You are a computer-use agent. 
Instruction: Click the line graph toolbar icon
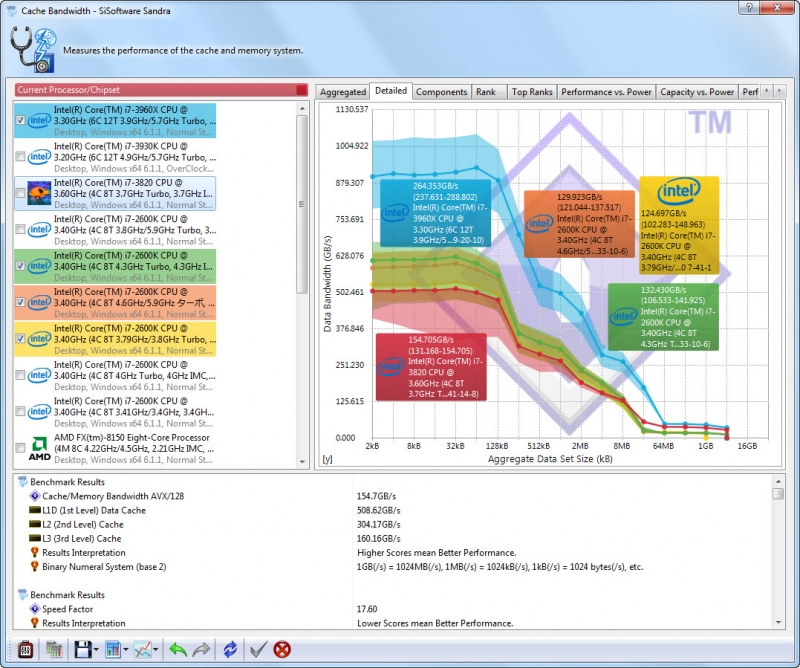[x=142, y=650]
